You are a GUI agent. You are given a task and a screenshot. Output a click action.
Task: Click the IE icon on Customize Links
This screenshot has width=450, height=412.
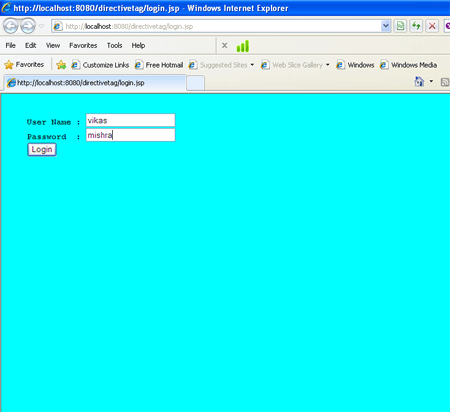coord(76,65)
